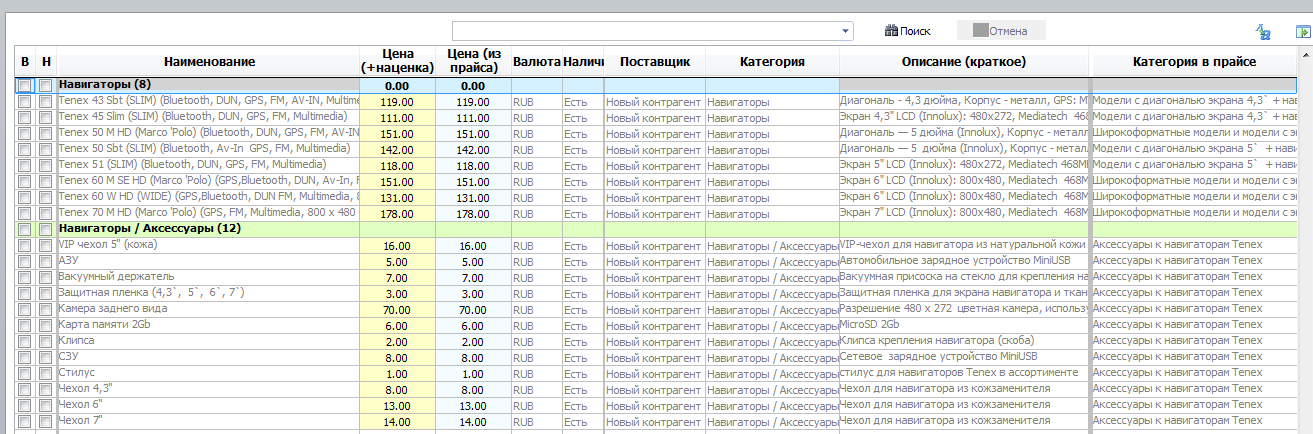Click the Категория в прайсе column header
Viewport: 1313px width, 434px height.
(x=1194, y=62)
